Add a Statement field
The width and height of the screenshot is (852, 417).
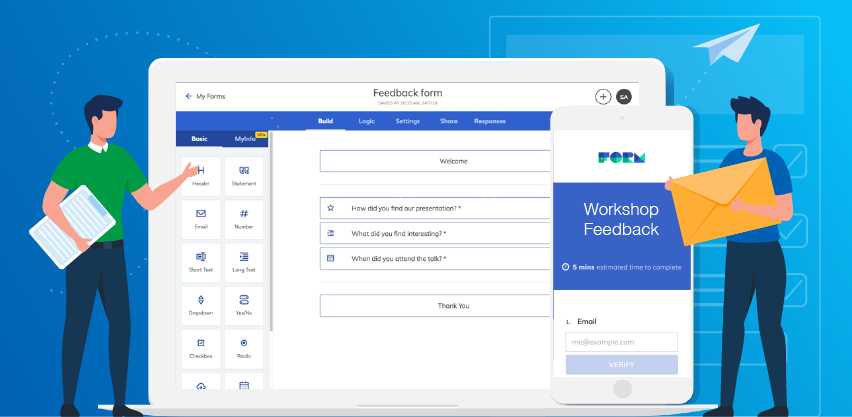click(244, 176)
